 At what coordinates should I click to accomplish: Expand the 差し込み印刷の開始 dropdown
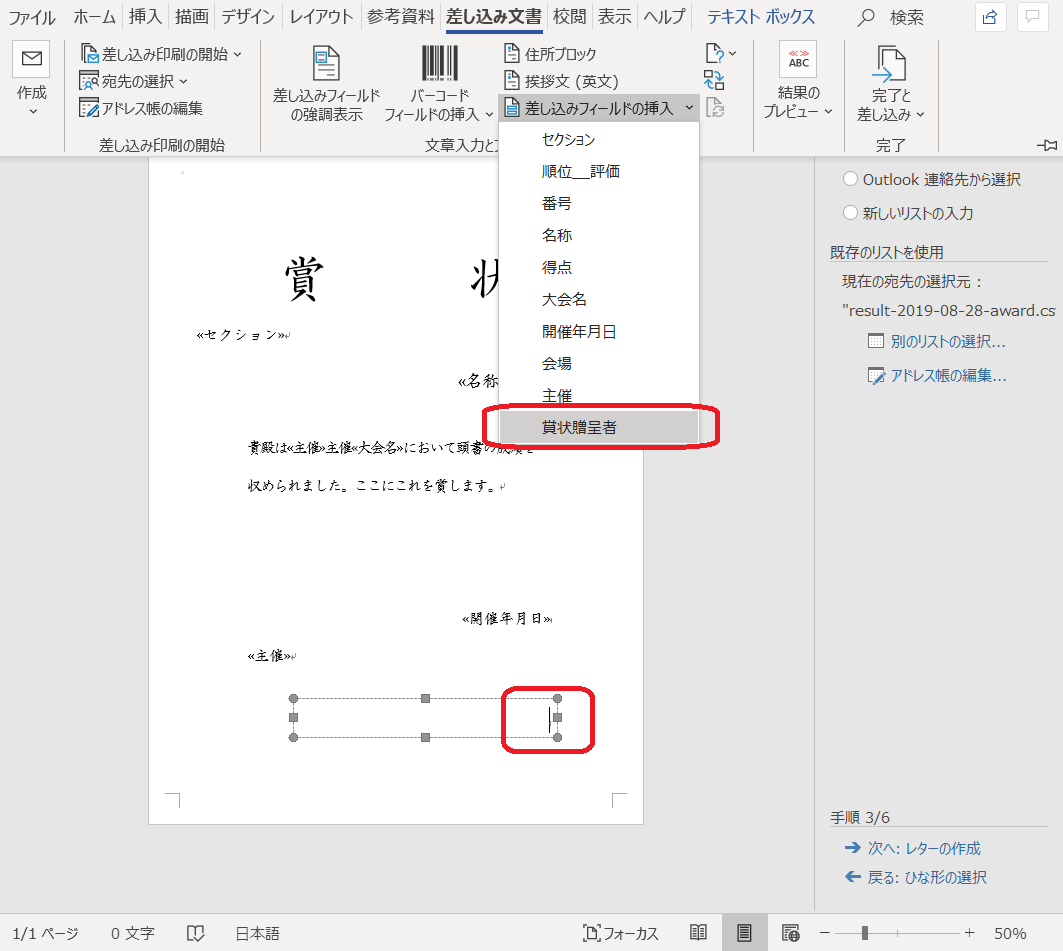(x=162, y=54)
